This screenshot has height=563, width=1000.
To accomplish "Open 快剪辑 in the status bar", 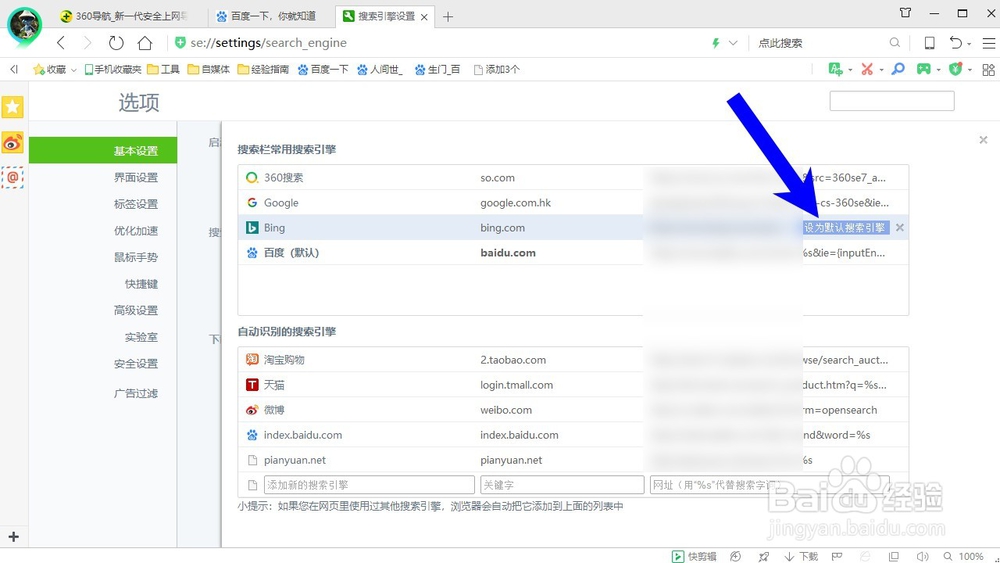I will coord(694,556).
